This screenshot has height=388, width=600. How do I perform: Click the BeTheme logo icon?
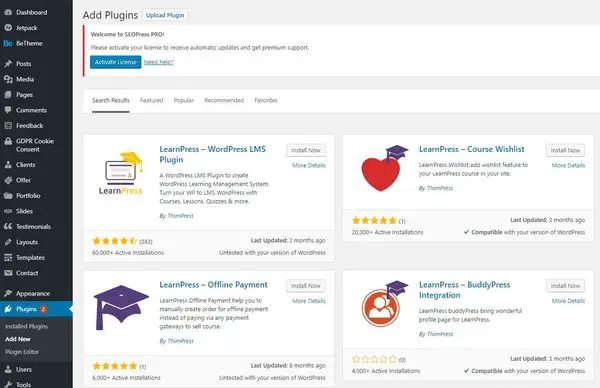coord(8,43)
